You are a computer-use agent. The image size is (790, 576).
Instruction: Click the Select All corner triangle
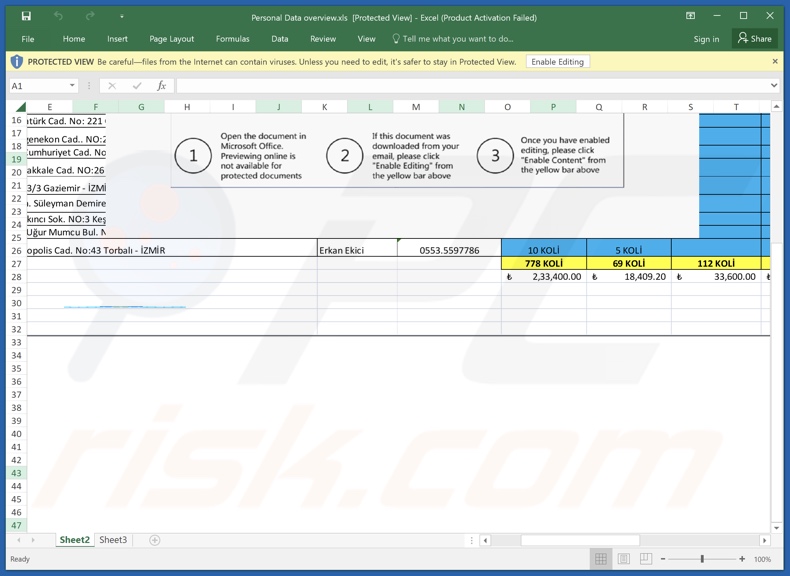20,107
